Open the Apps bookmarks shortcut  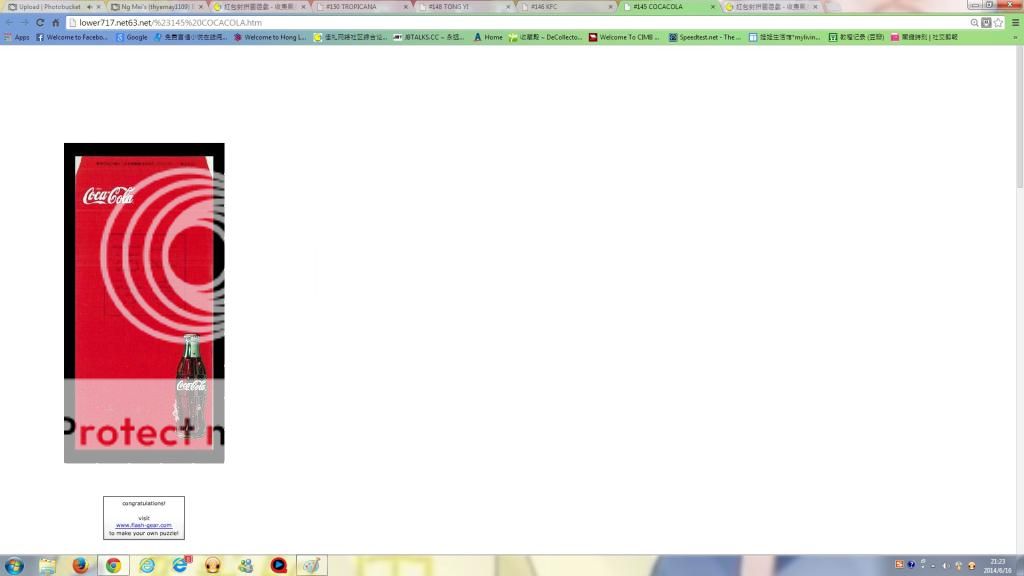click(16, 37)
